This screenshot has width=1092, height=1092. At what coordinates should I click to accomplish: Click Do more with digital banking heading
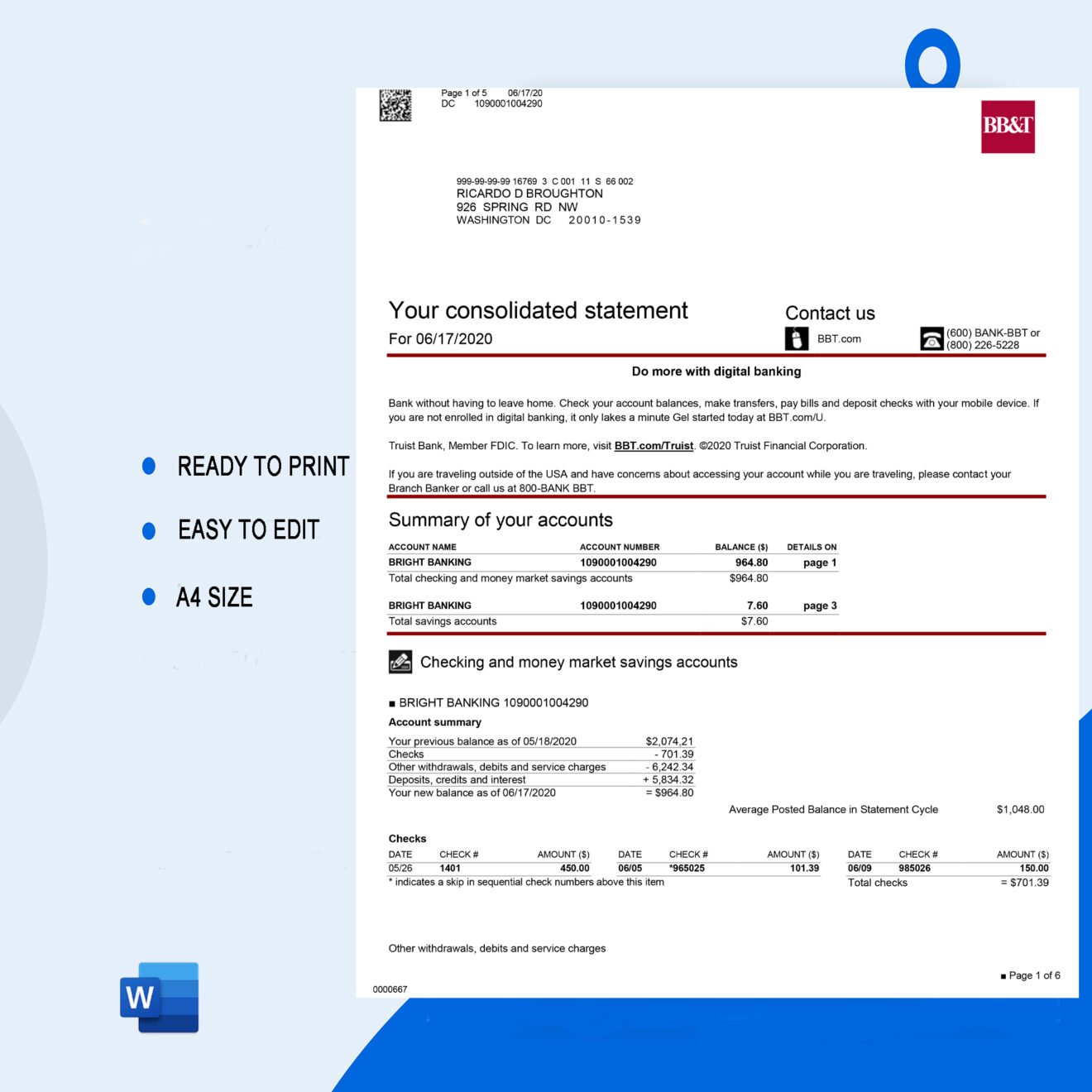[716, 371]
